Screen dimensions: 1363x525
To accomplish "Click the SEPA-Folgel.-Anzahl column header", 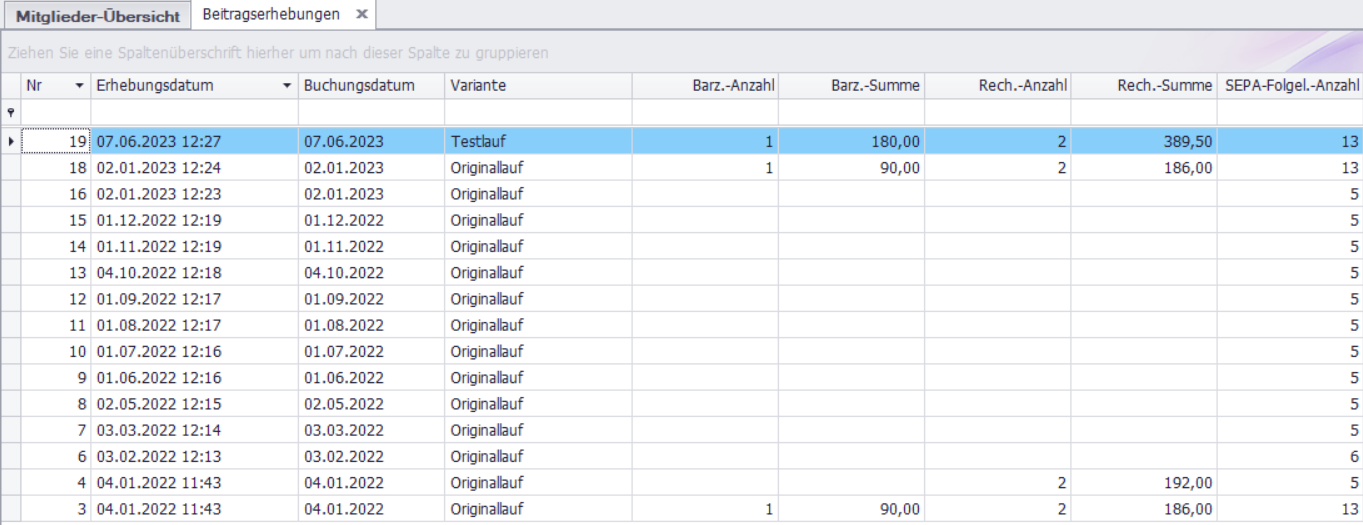I will [x=1290, y=86].
